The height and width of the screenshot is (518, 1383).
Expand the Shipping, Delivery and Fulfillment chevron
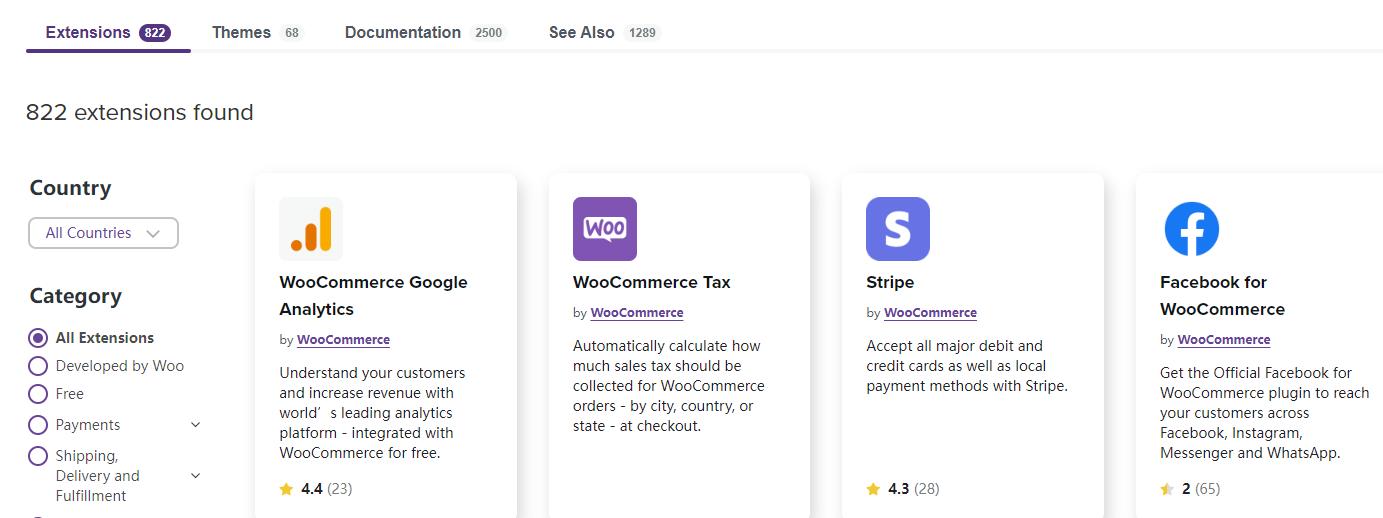point(195,476)
